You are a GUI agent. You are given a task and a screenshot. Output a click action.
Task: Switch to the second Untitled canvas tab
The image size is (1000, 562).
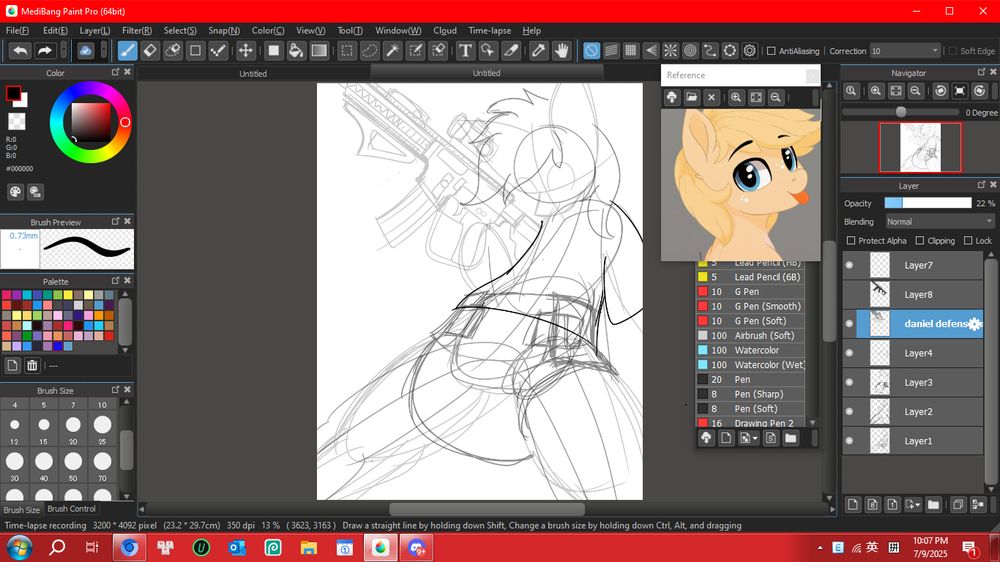486,73
